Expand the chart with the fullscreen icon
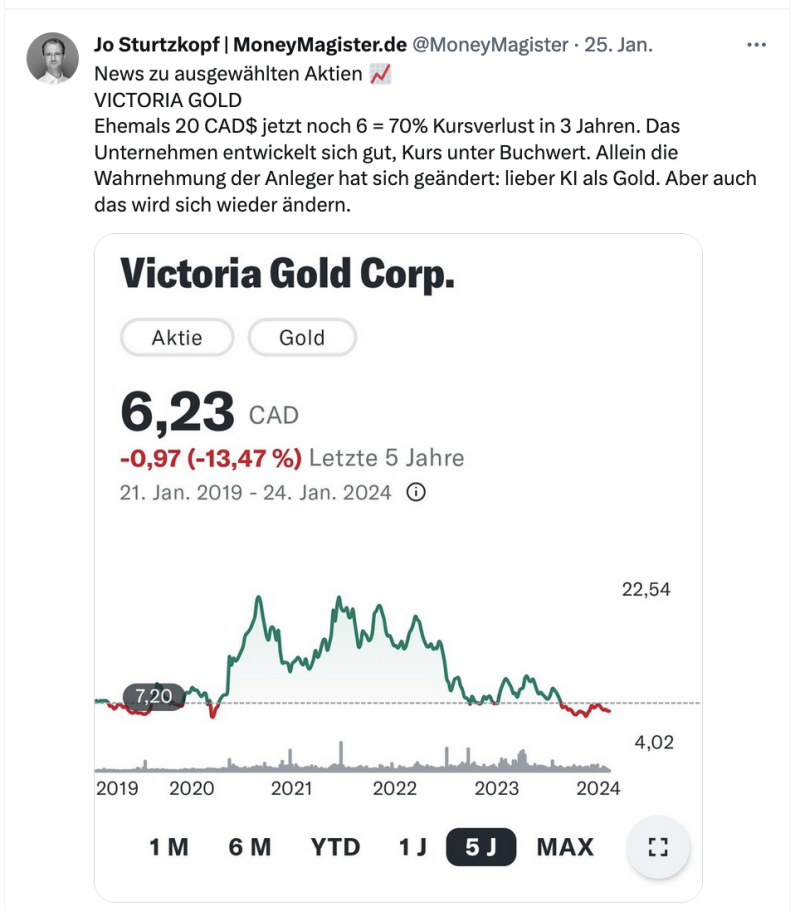The width and height of the screenshot is (800, 911). click(x=657, y=847)
